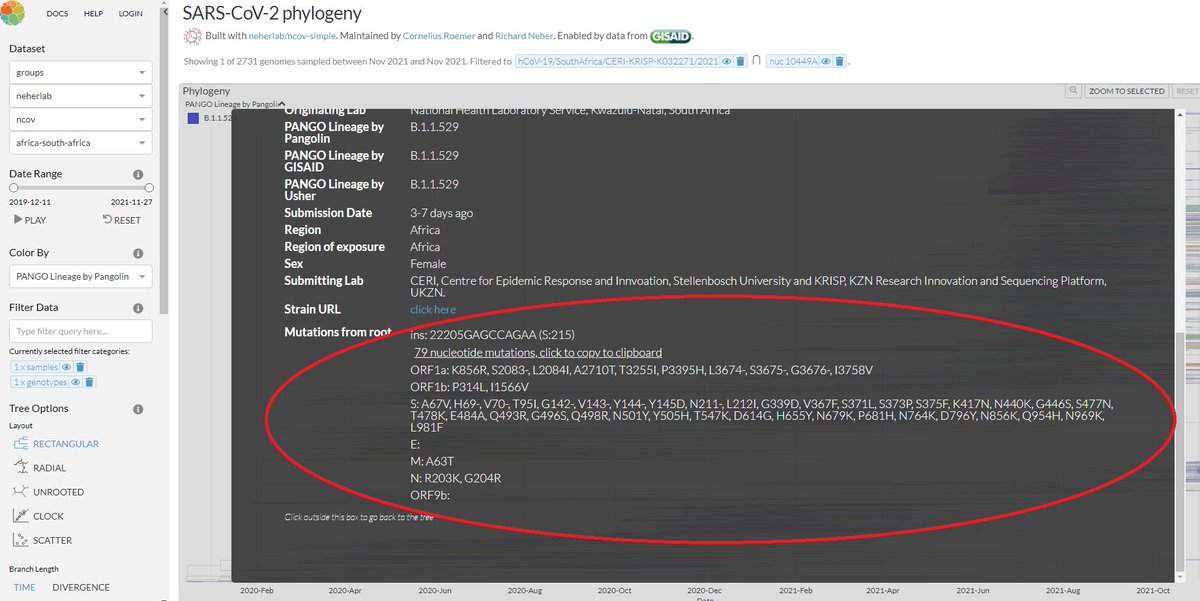This screenshot has width=1200, height=601.
Task: Click the tree RESET button at top right
Action: click(1186, 91)
